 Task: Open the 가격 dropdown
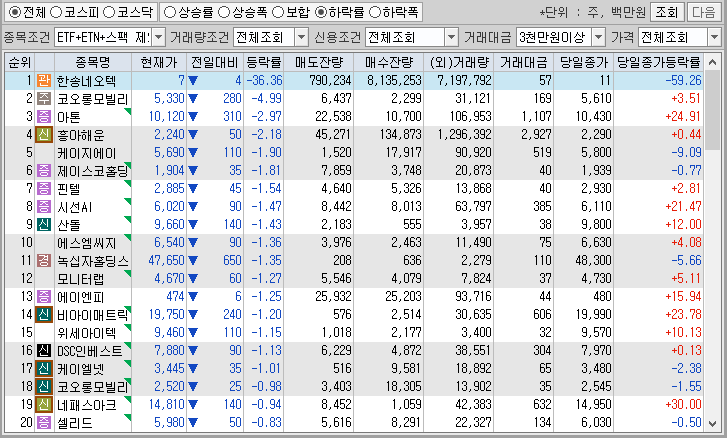(x=714, y=37)
